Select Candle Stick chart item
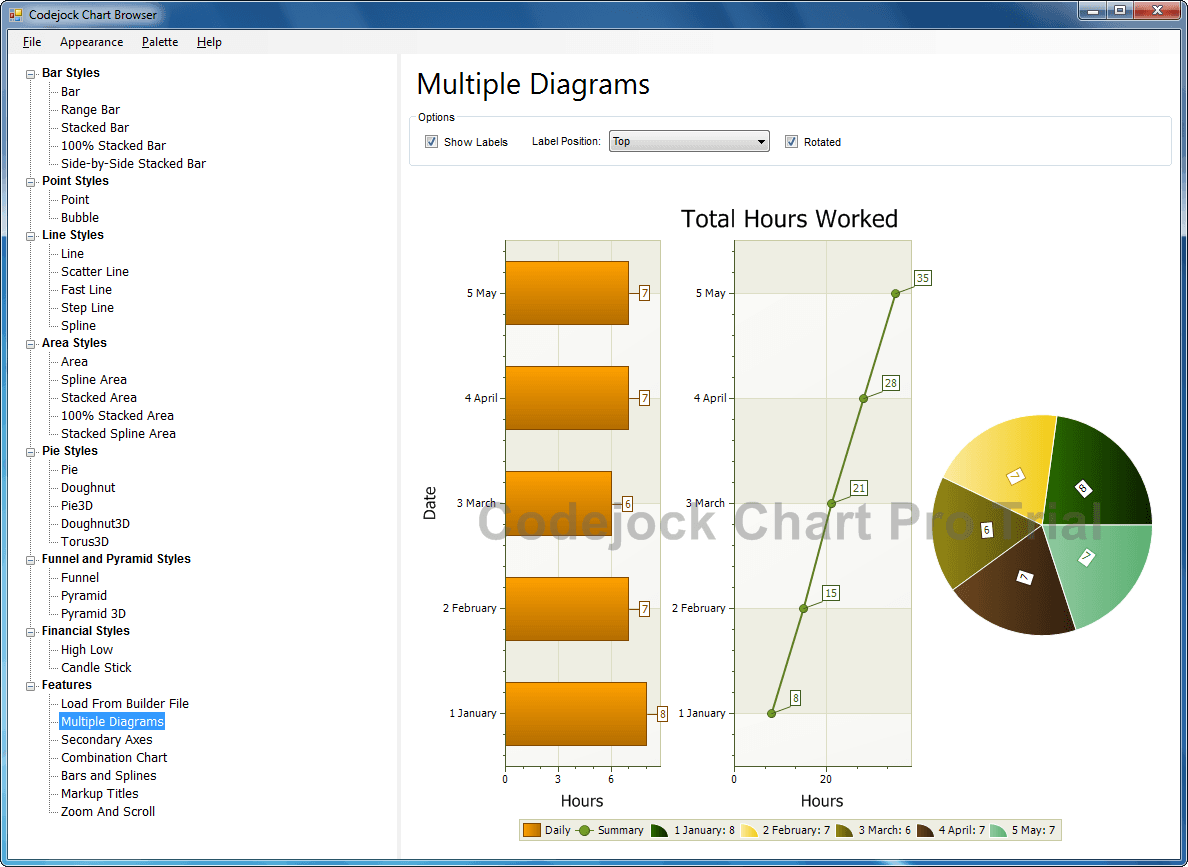The width and height of the screenshot is (1188, 867). pos(96,668)
